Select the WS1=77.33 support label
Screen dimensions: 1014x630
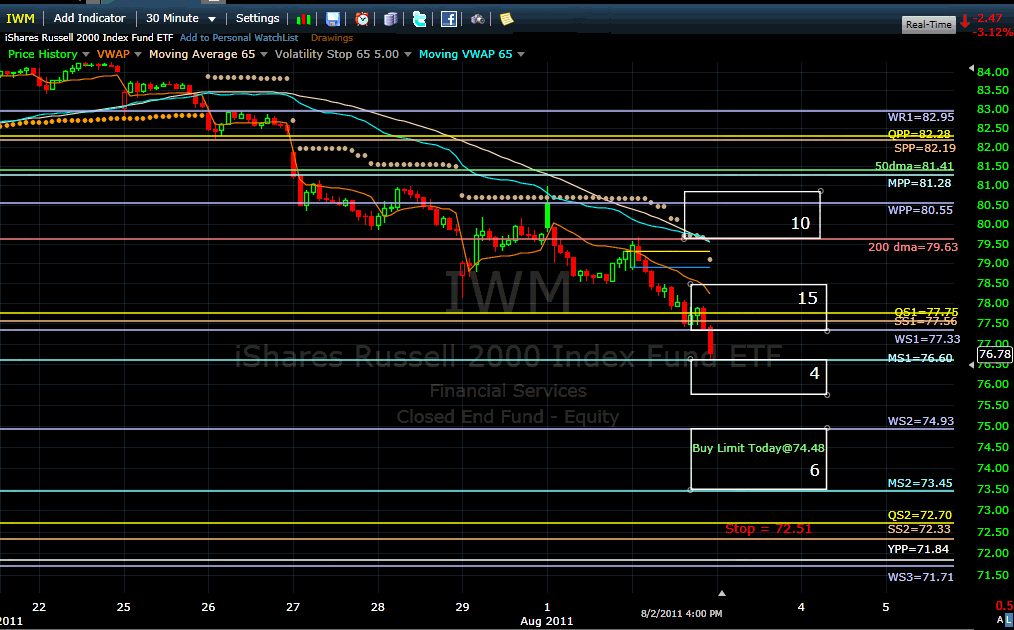tap(927, 339)
